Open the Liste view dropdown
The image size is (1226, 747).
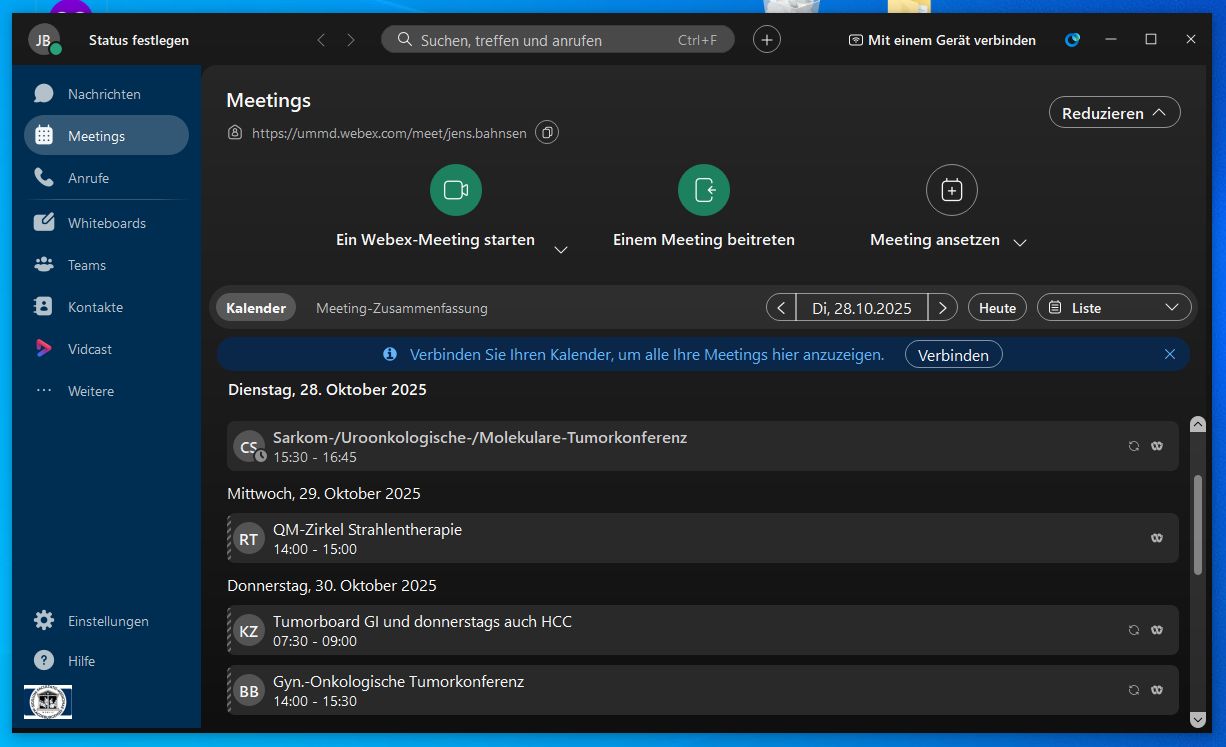[1114, 308]
